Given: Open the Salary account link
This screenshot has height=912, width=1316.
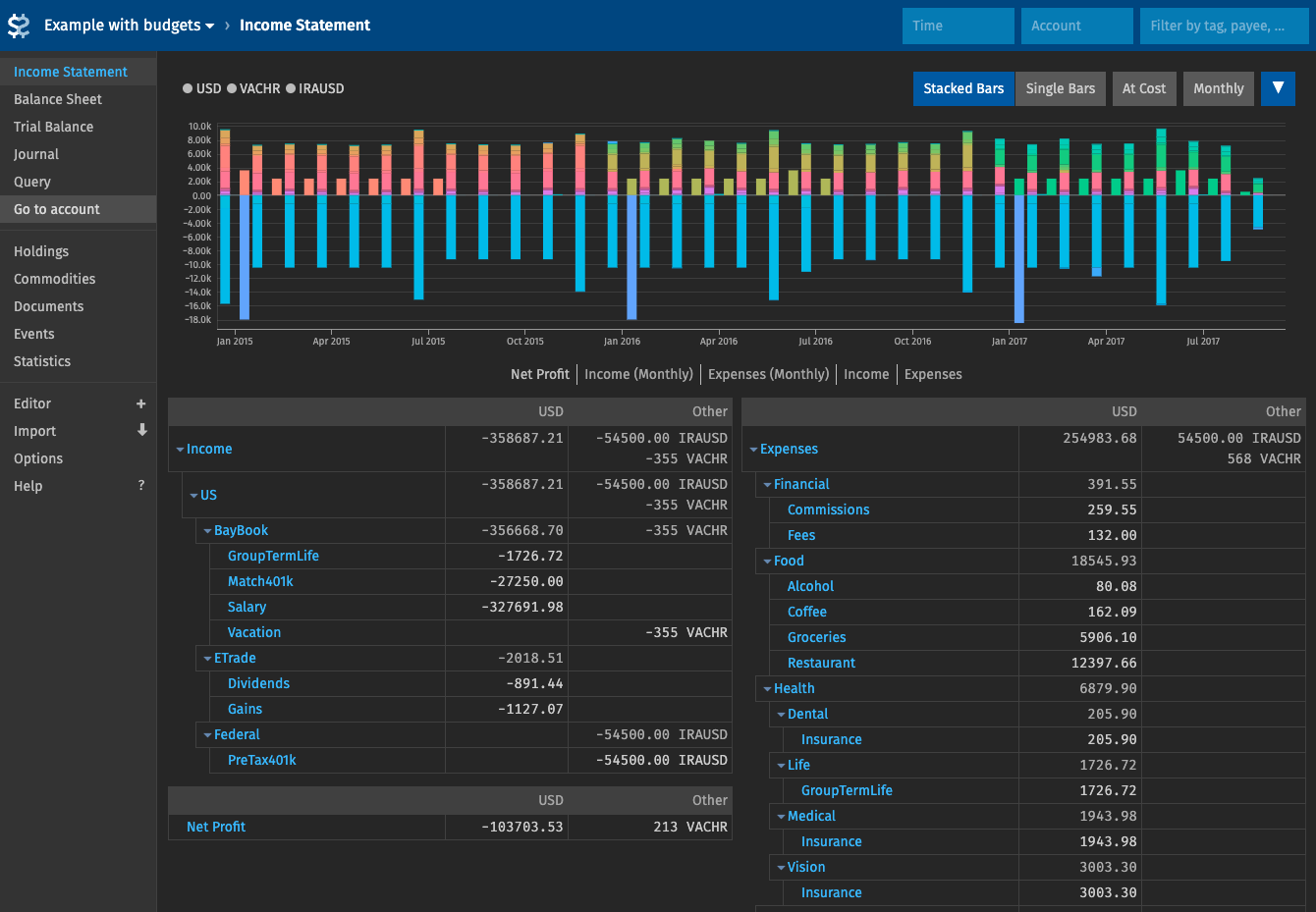Looking at the screenshot, I should [247, 607].
